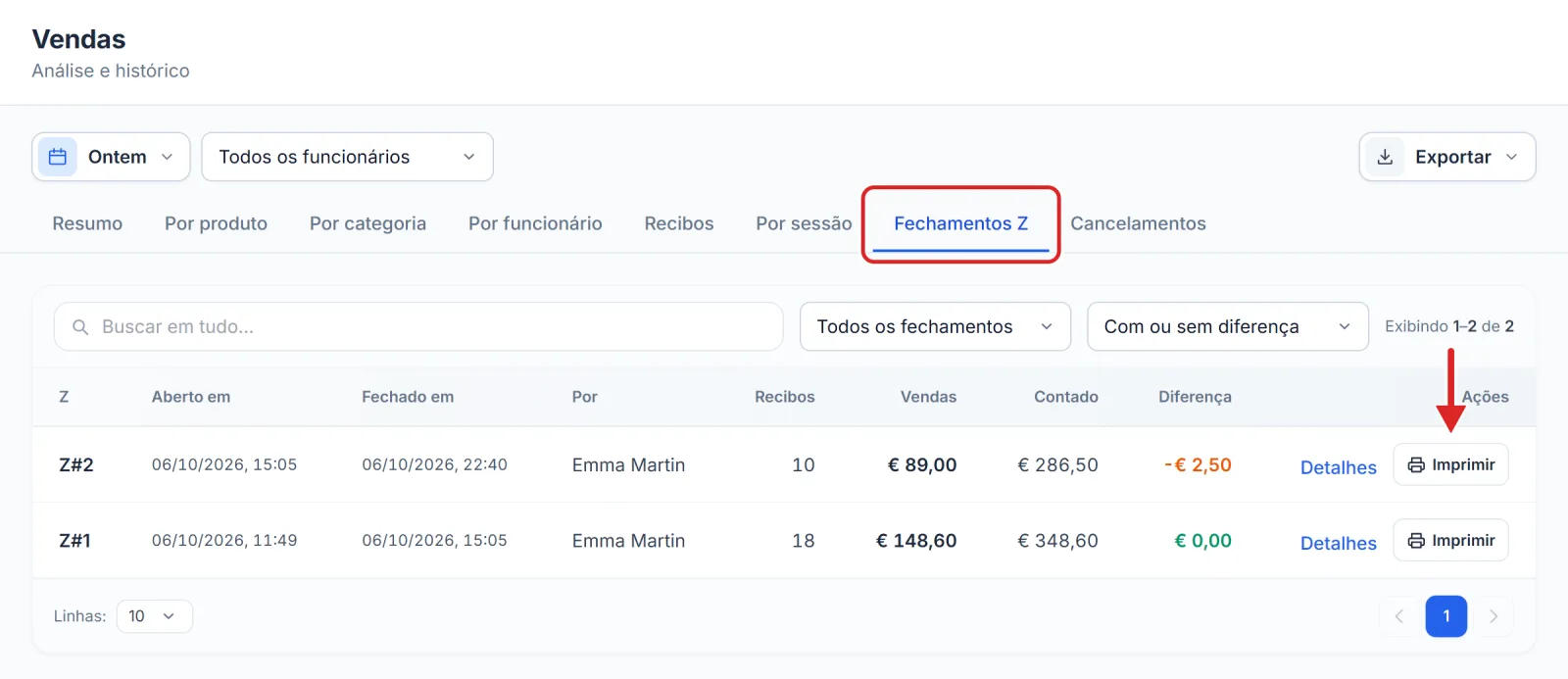Click the Recibos column header
Image resolution: width=1568 pixels, height=679 pixels.
(x=784, y=397)
